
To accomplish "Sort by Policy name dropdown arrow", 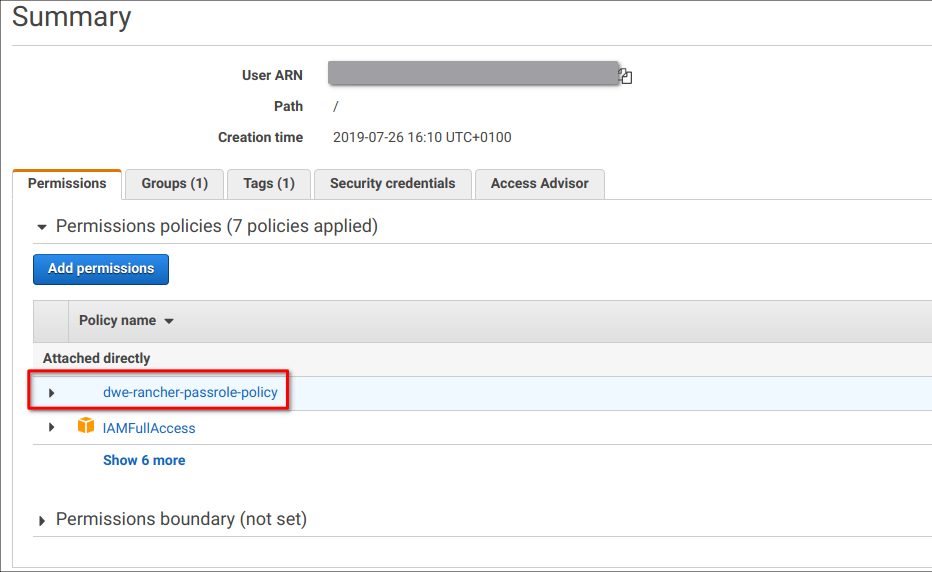I will point(169,321).
